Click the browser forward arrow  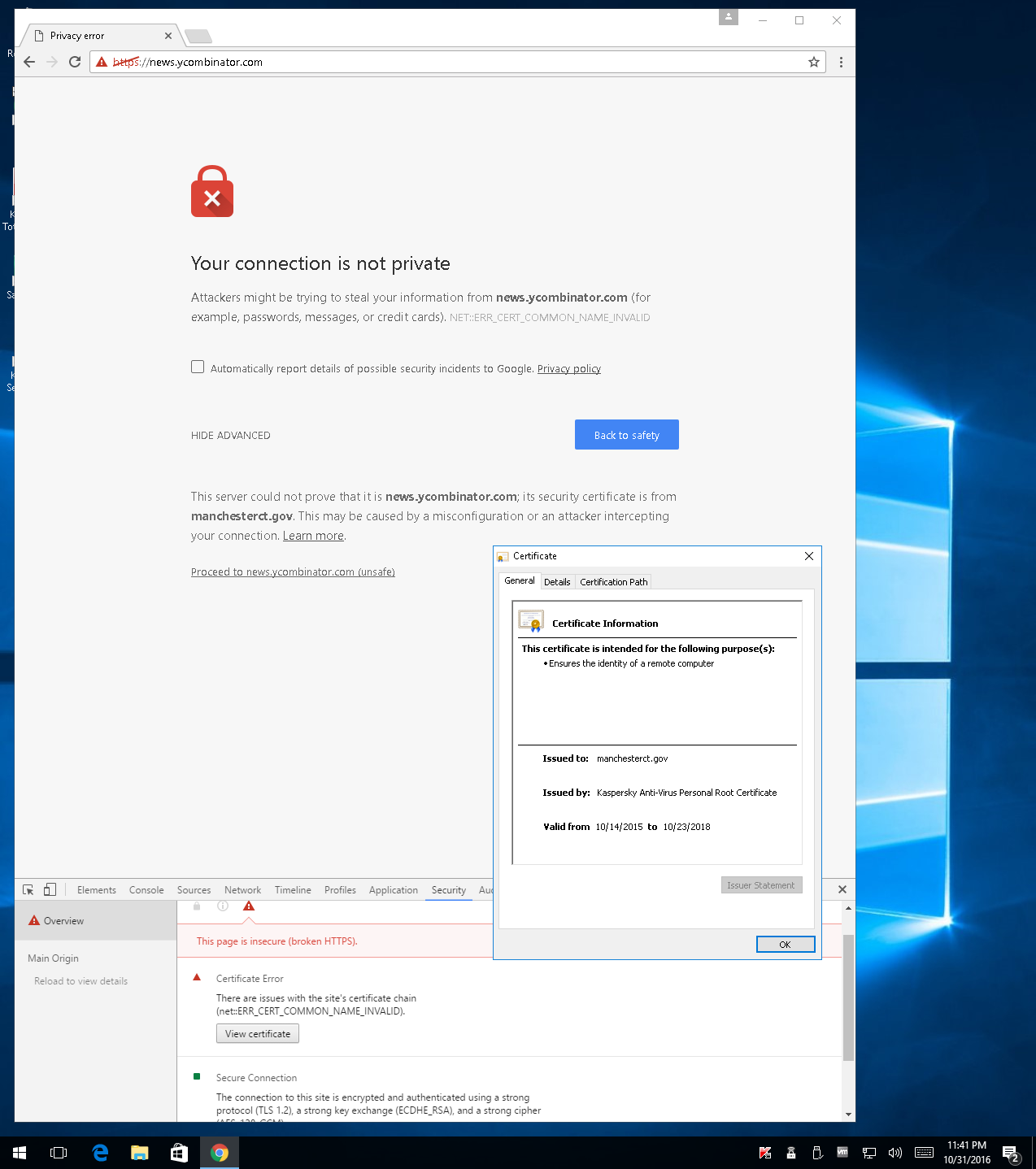tap(52, 62)
